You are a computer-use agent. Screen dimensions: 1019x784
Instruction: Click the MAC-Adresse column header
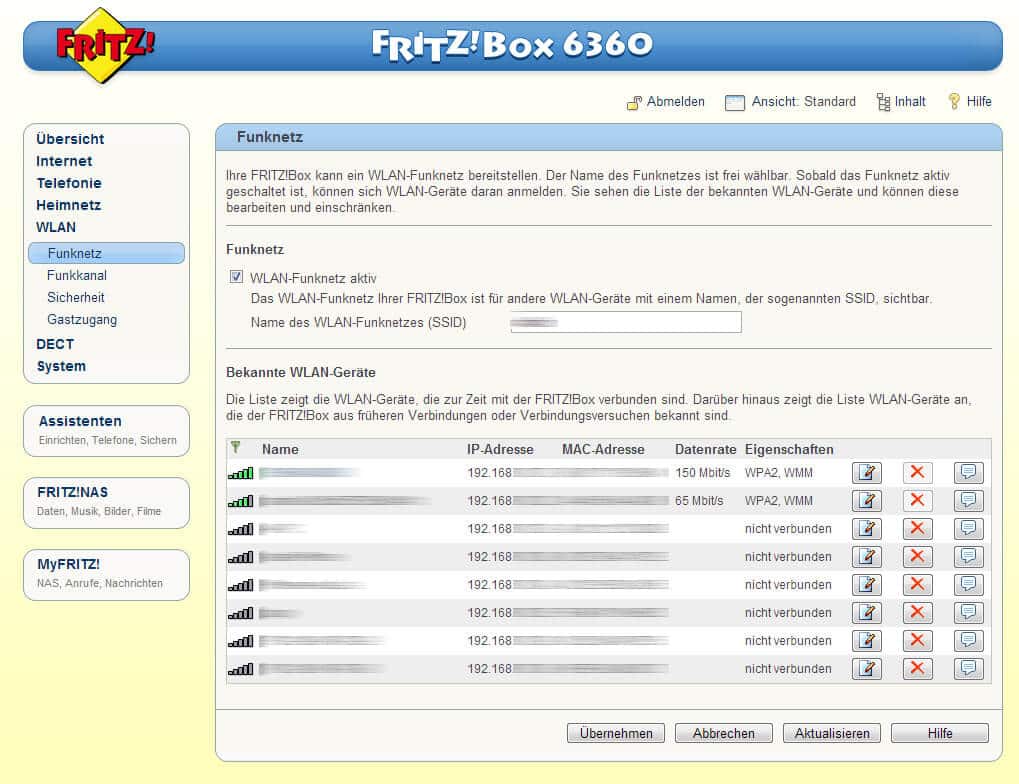[x=603, y=449]
